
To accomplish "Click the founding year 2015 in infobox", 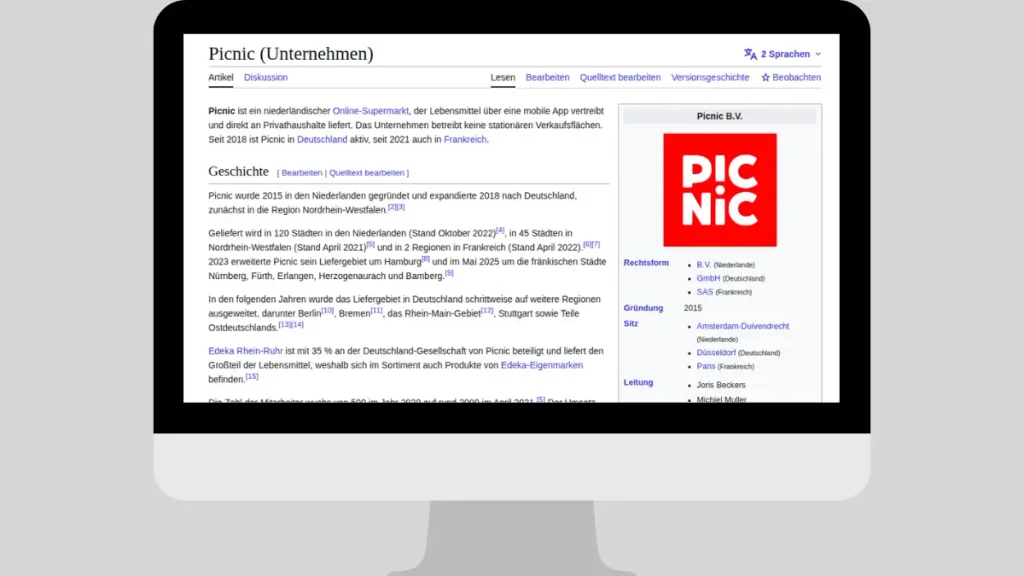I will point(693,308).
